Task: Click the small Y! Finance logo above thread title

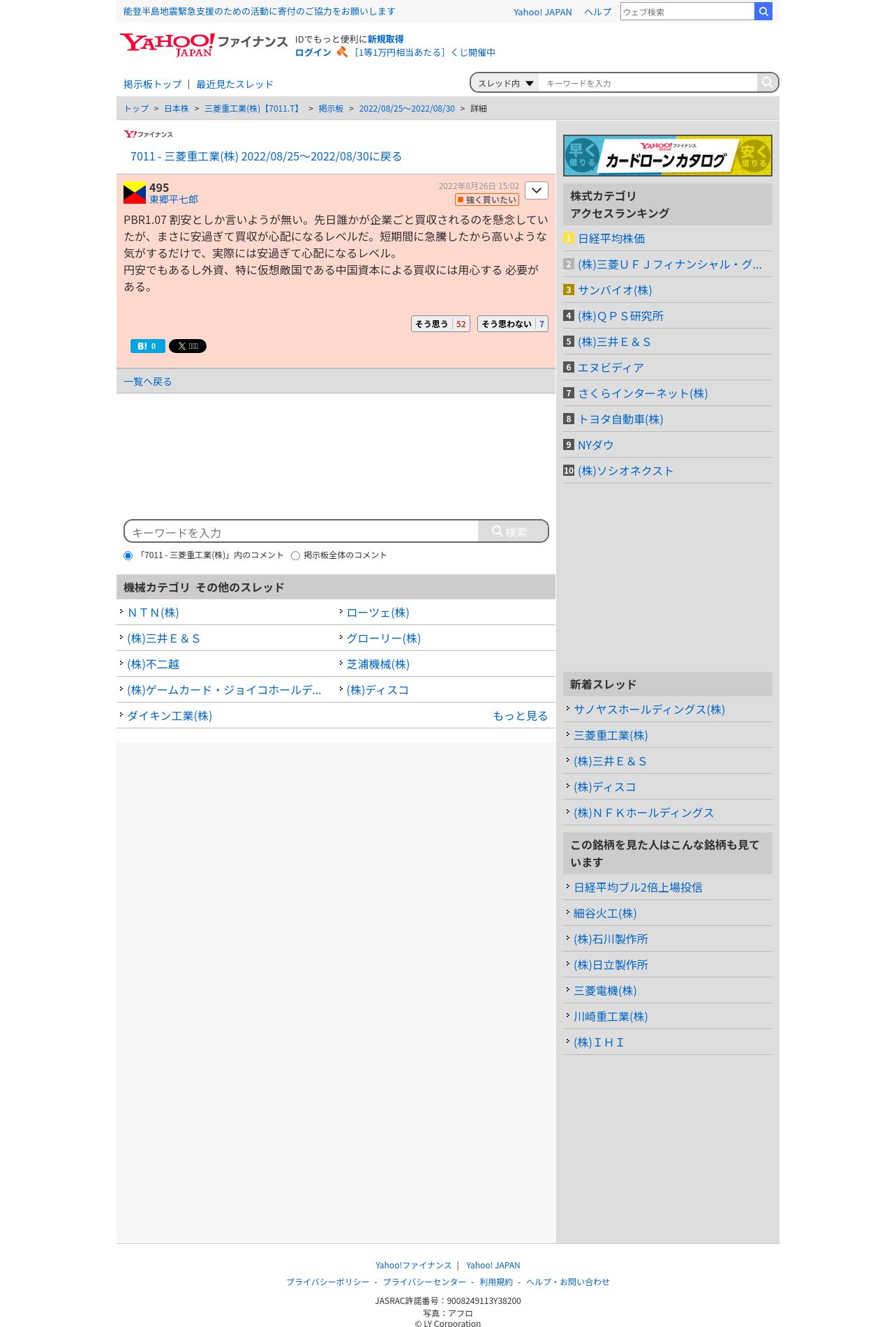Action: point(148,134)
